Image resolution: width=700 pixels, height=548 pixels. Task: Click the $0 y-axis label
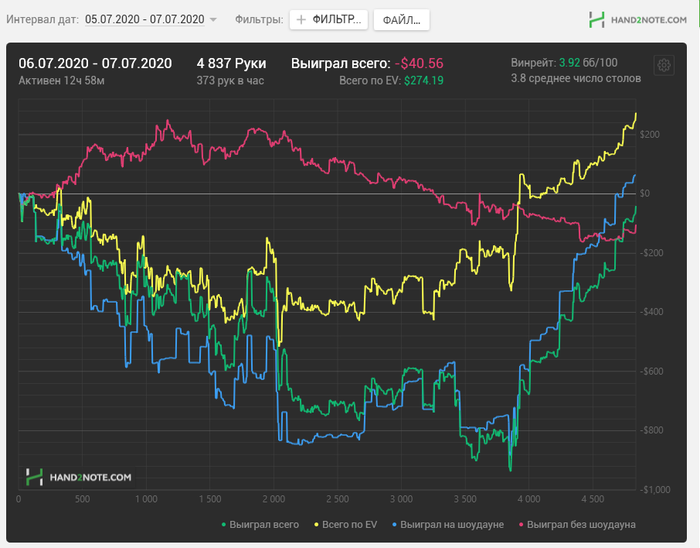pos(645,194)
